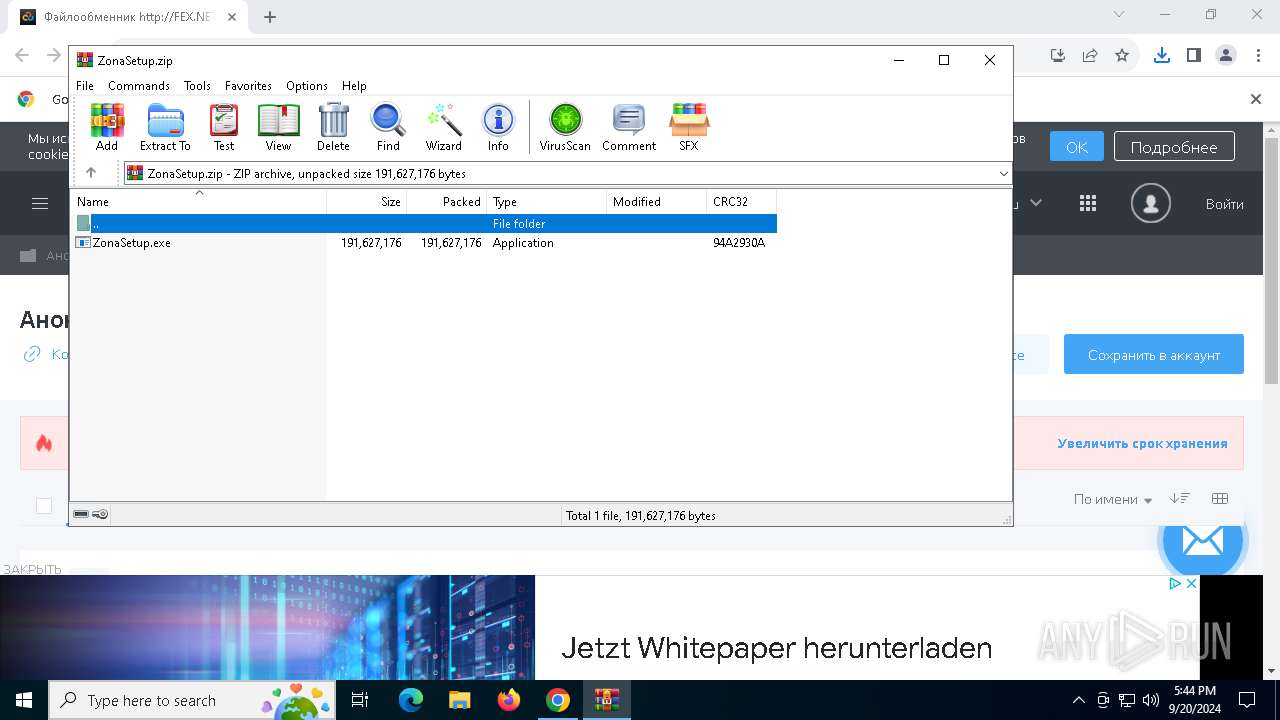
Task: Show hidden tray icons chevron
Action: tap(1078, 700)
